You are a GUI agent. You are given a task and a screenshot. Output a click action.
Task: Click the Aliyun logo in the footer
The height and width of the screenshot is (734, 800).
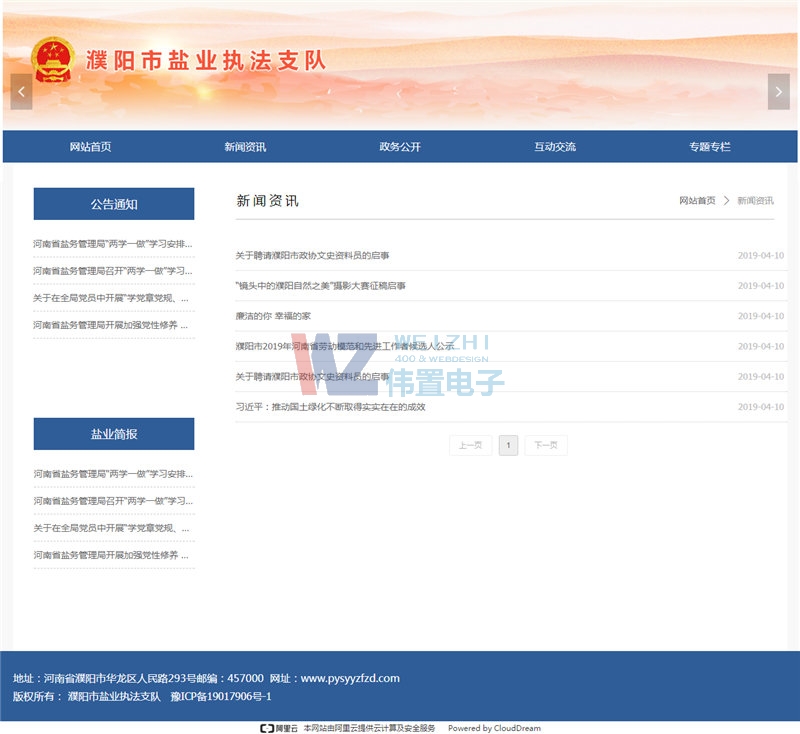pyautogui.click(x=278, y=728)
